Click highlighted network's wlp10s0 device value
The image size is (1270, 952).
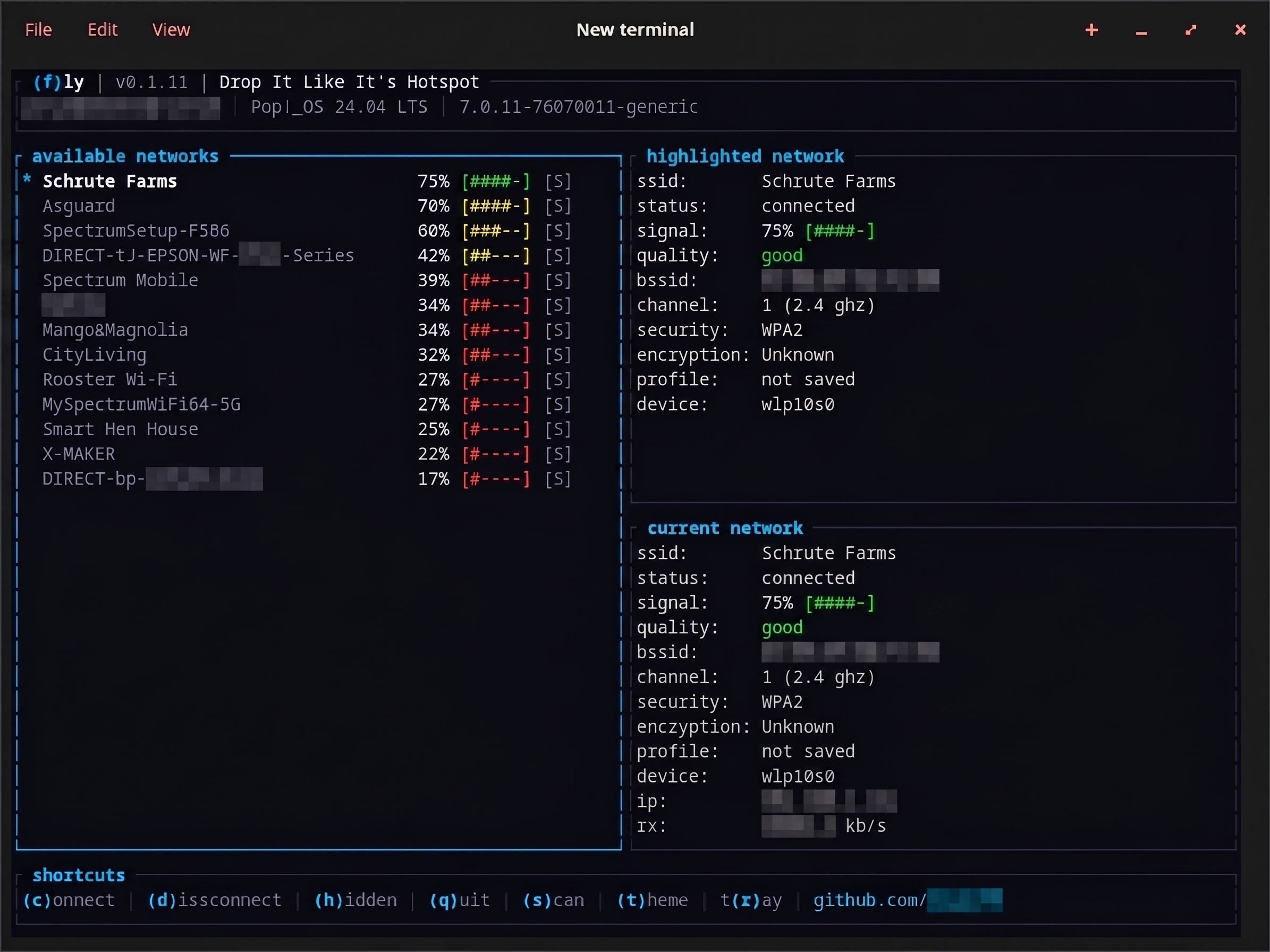798,405
